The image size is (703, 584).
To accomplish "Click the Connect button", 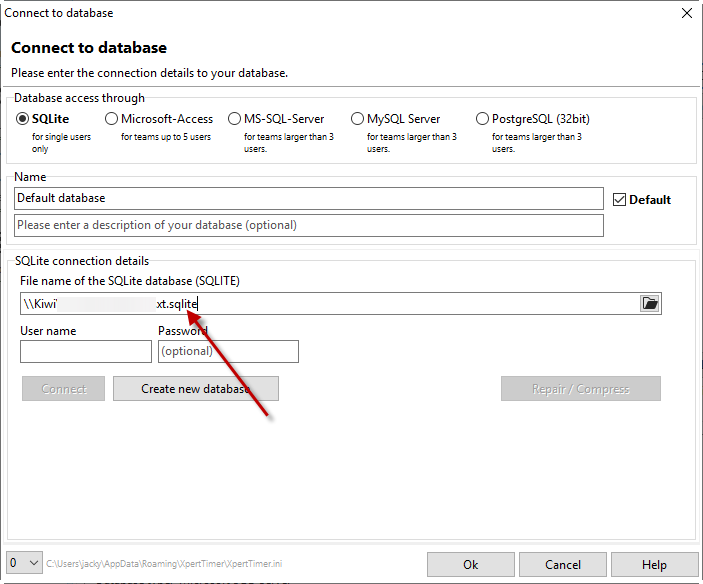I will pyautogui.click(x=64, y=389).
